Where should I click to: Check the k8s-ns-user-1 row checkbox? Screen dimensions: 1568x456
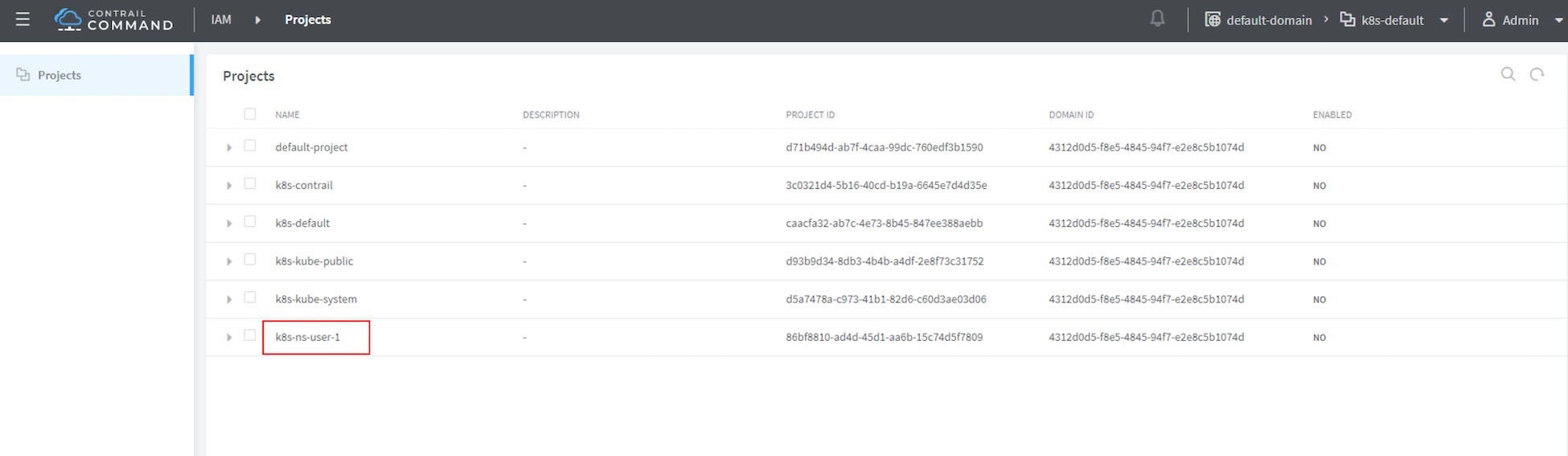(x=250, y=335)
